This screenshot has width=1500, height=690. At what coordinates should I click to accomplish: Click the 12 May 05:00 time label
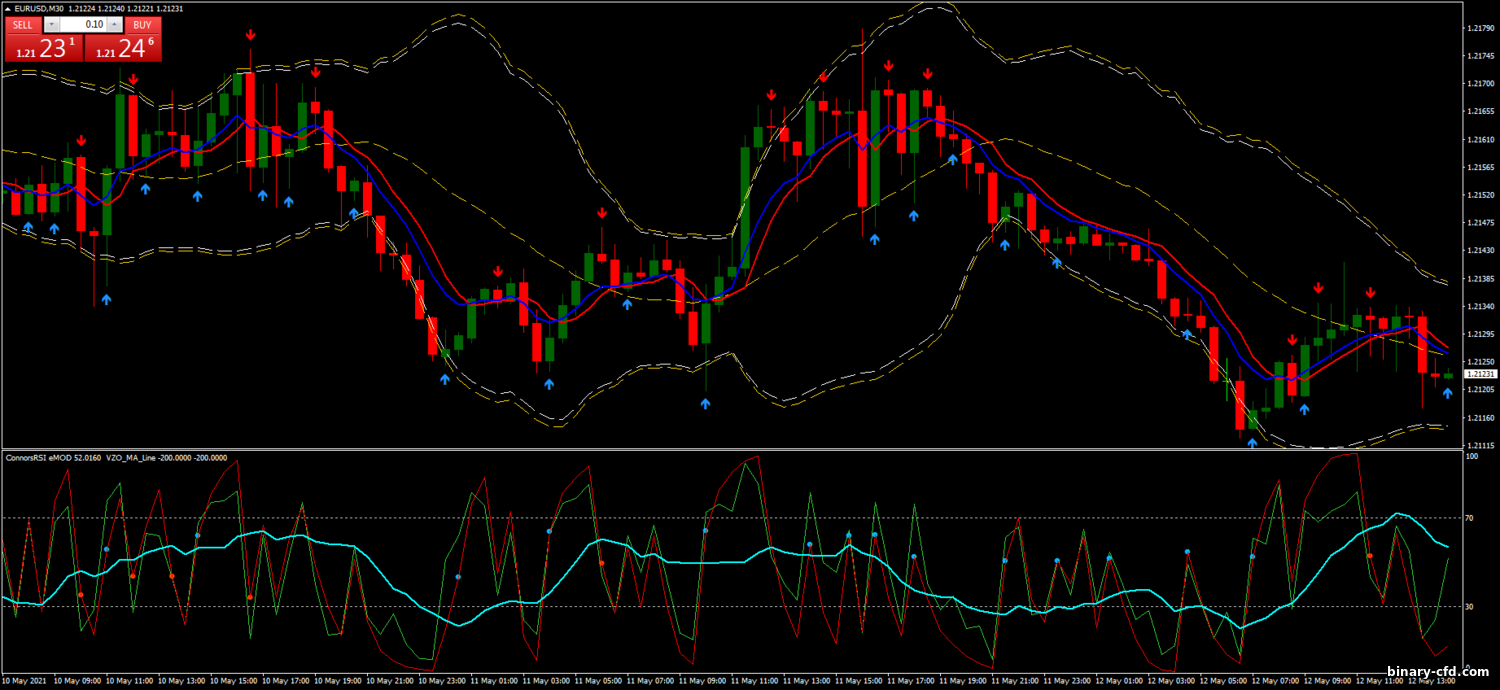tap(1225, 681)
